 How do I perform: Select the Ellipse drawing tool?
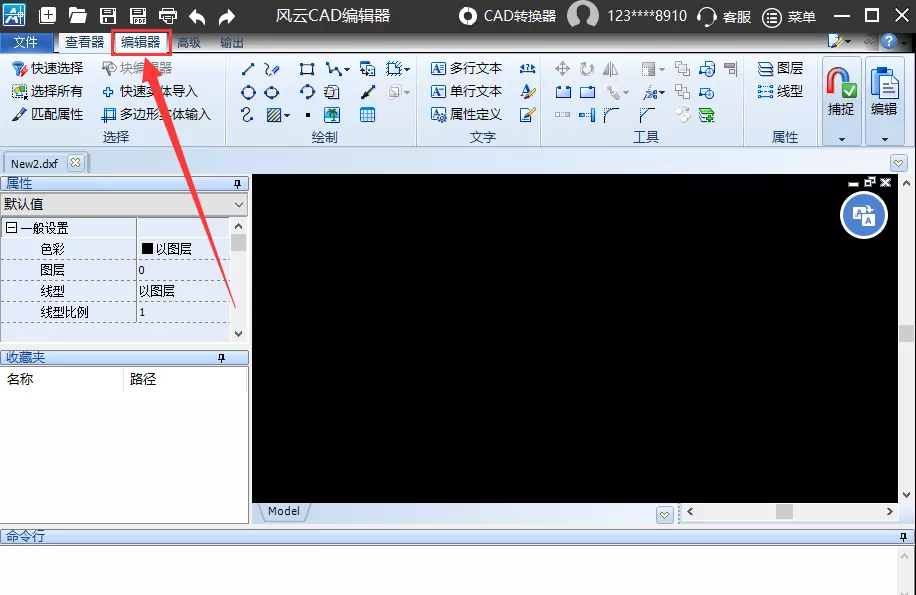click(272, 92)
